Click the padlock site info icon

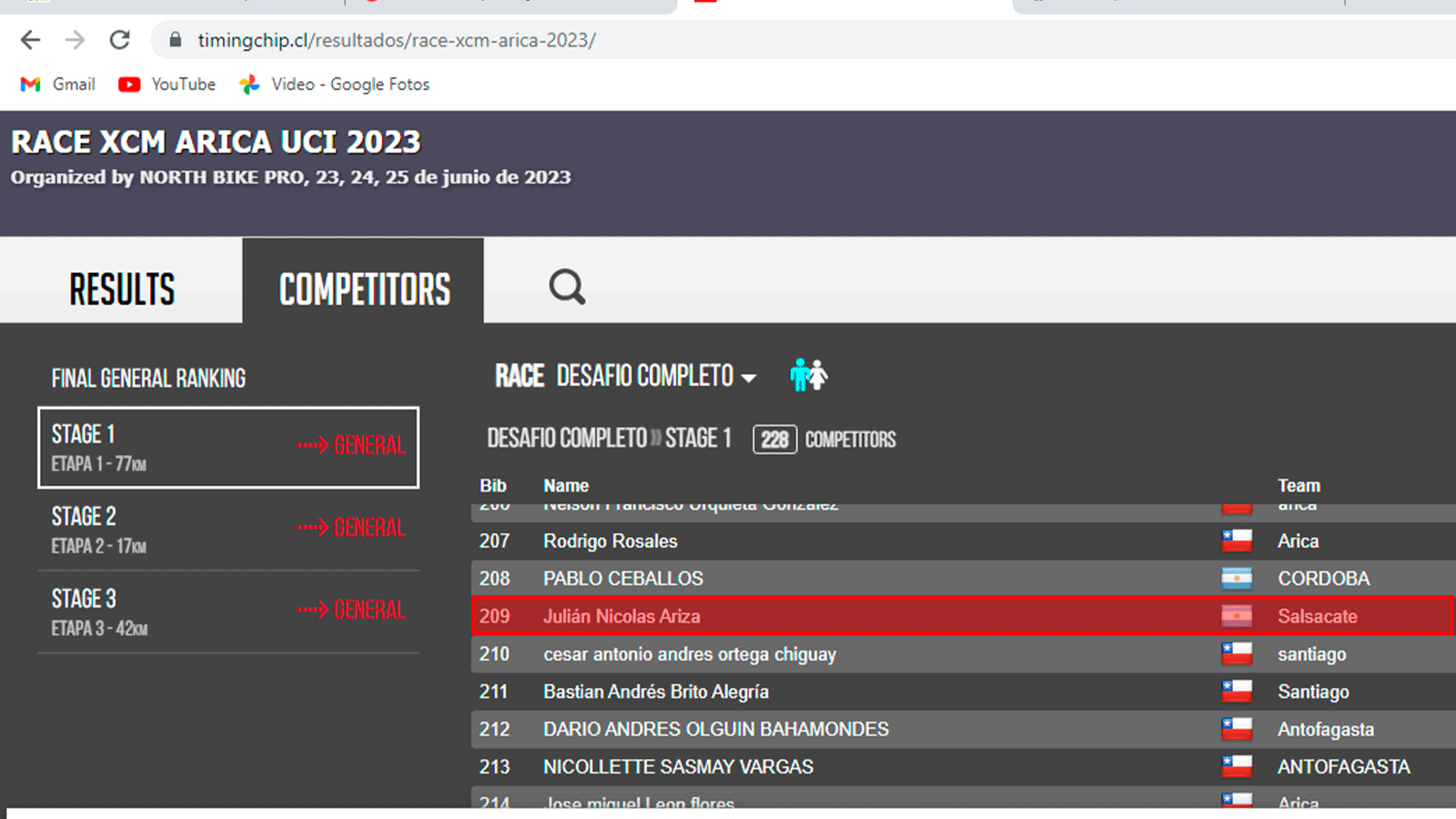(176, 40)
